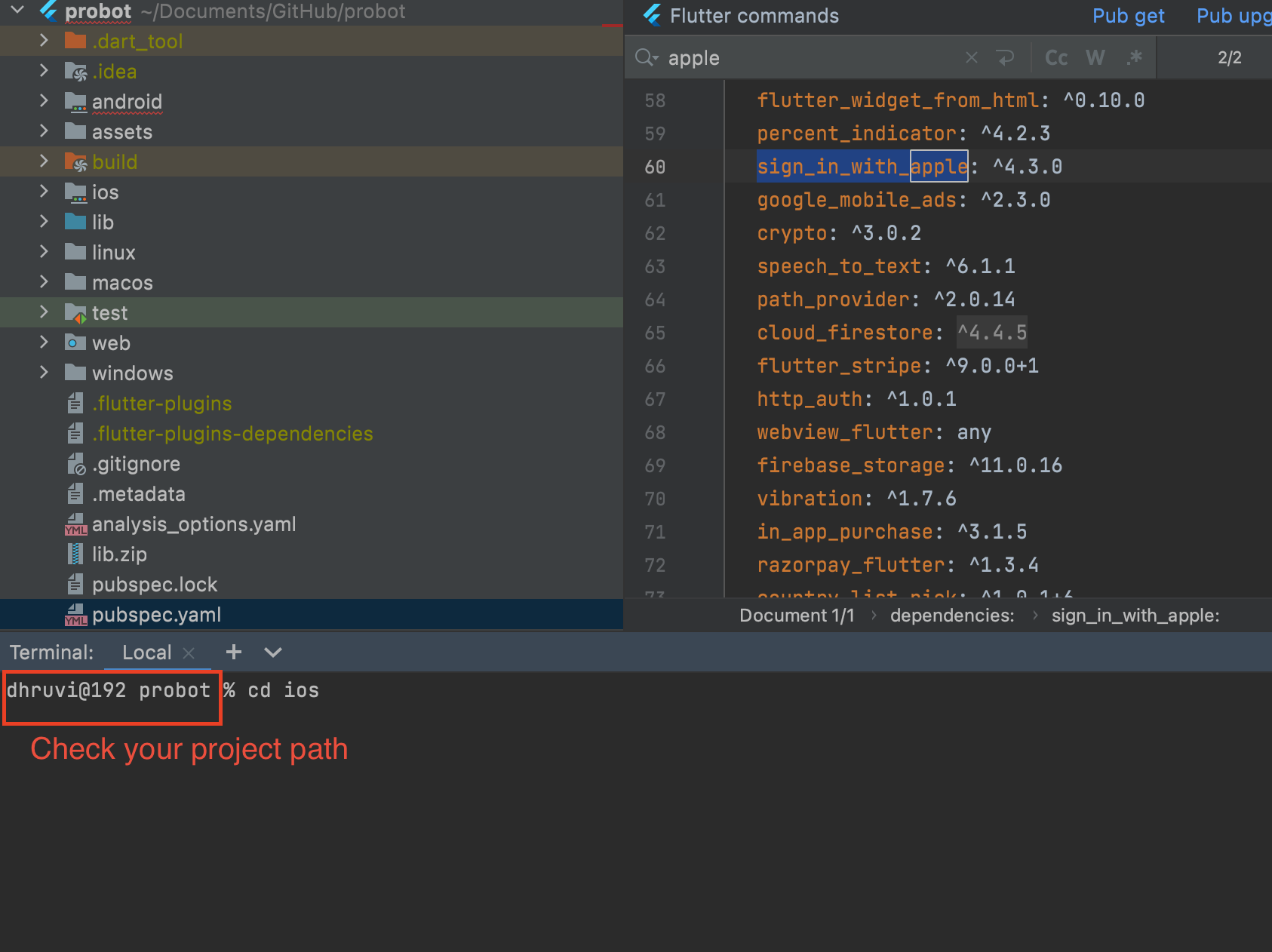
Task: Select dependencies: in the breadcrumb bar
Action: tap(951, 616)
